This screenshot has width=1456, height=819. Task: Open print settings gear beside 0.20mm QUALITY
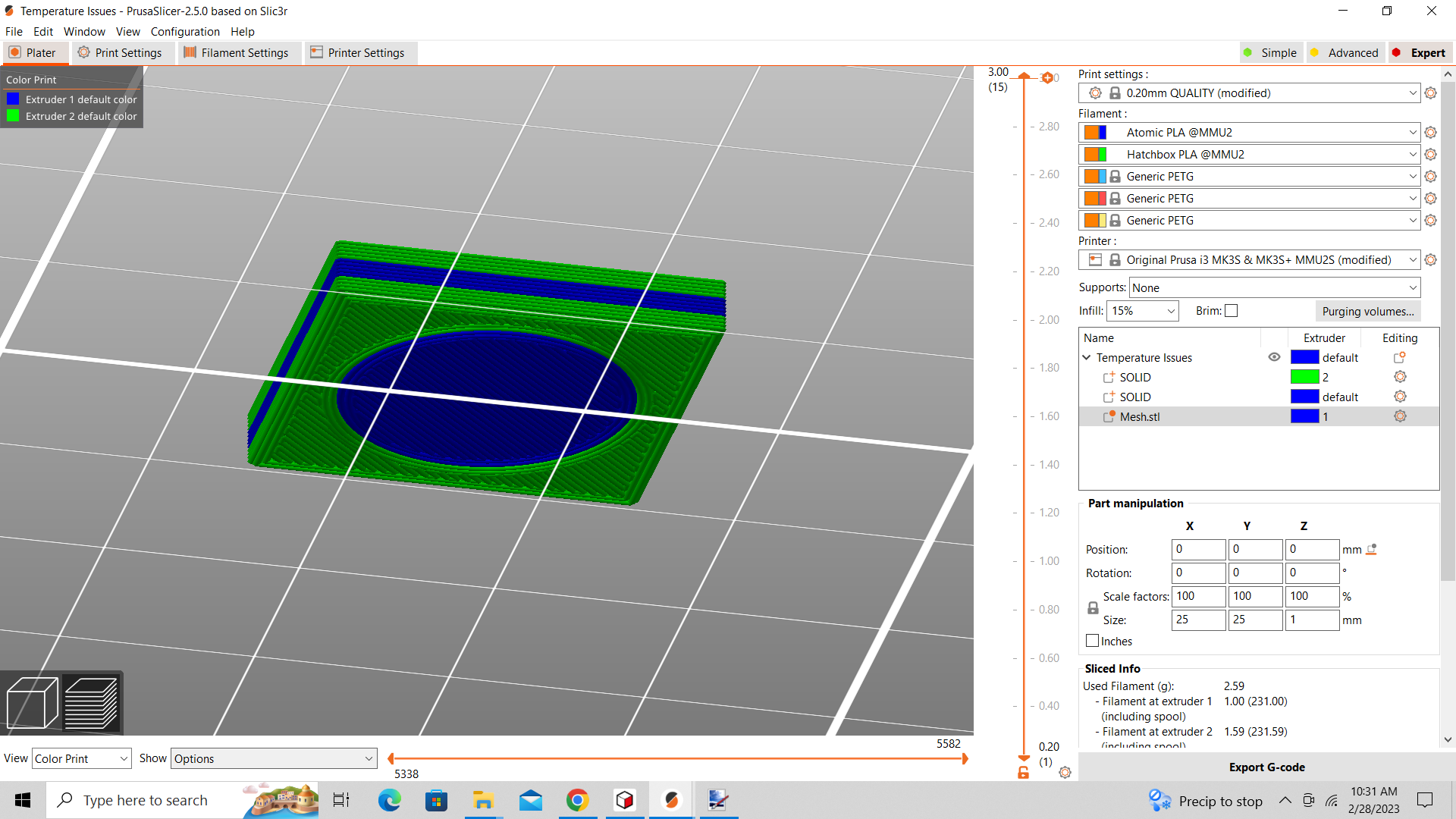(1431, 93)
